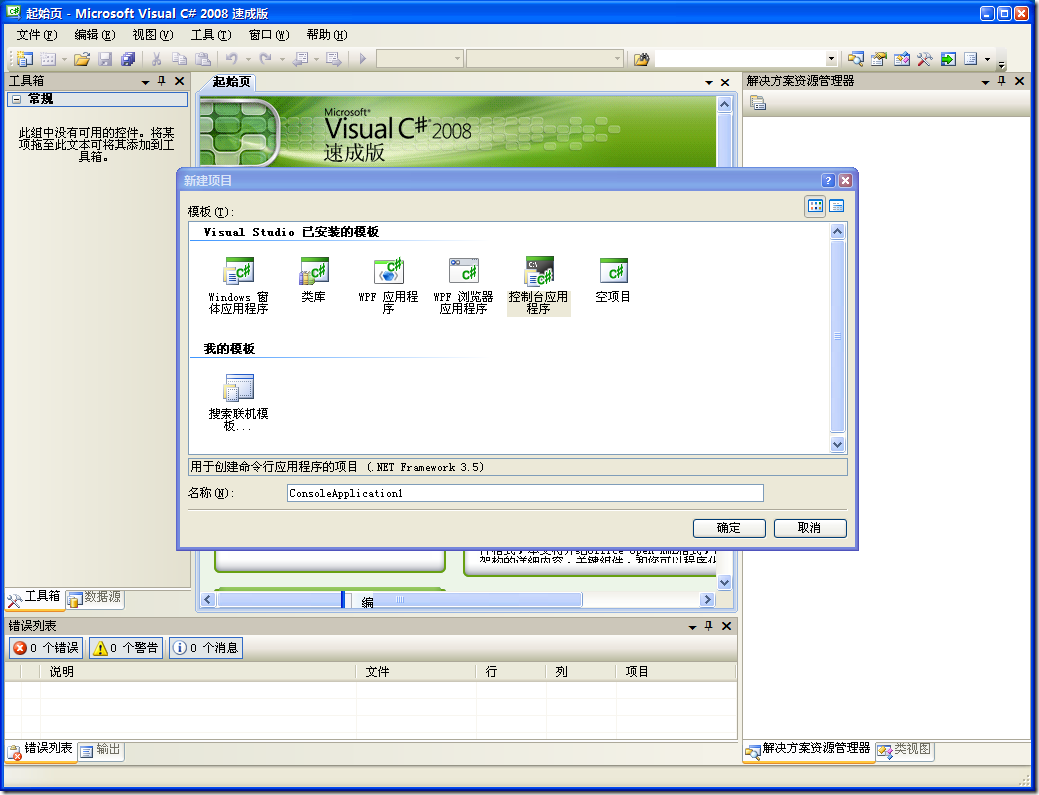Open the 工具(T) menu

[210, 35]
